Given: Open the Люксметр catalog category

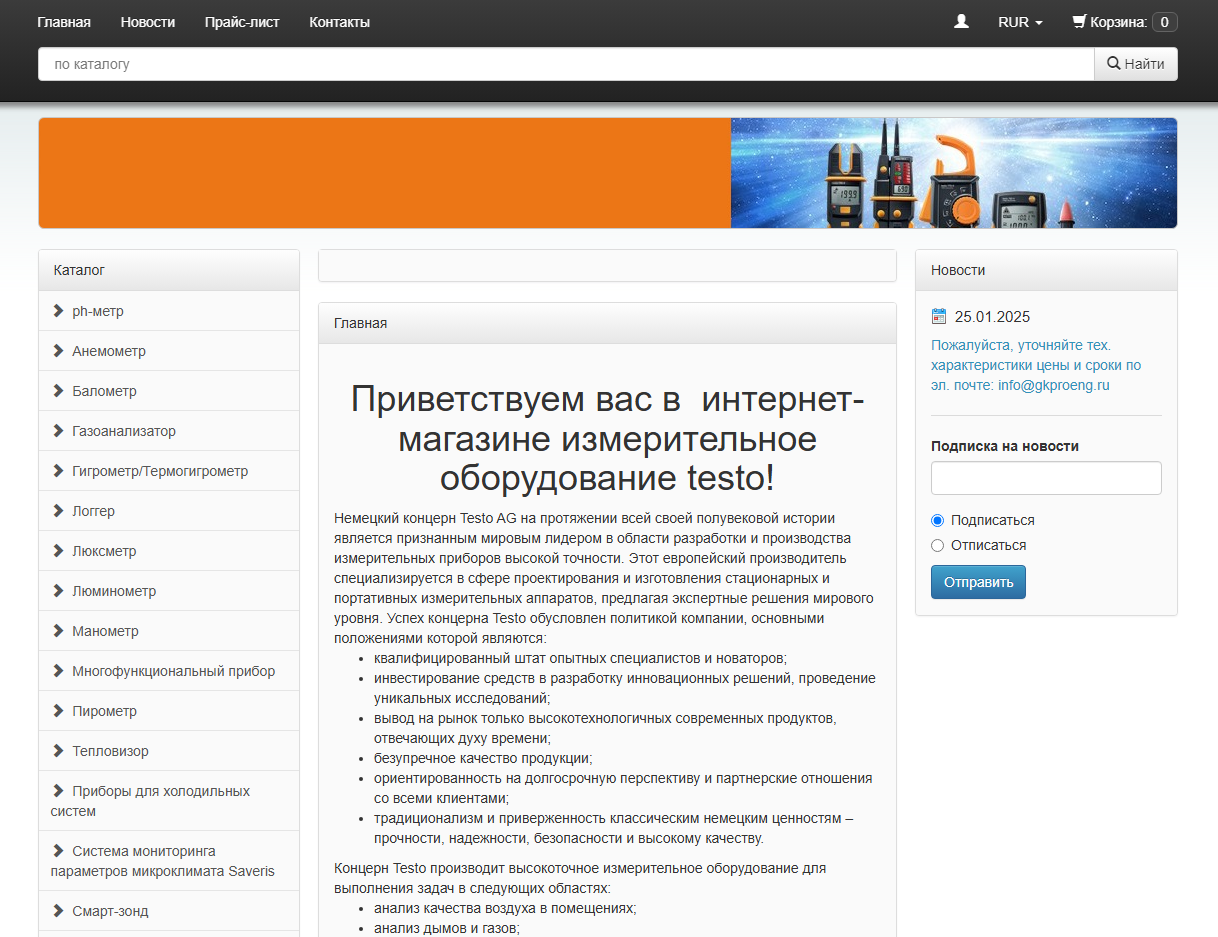Looking at the screenshot, I should click(169, 551).
